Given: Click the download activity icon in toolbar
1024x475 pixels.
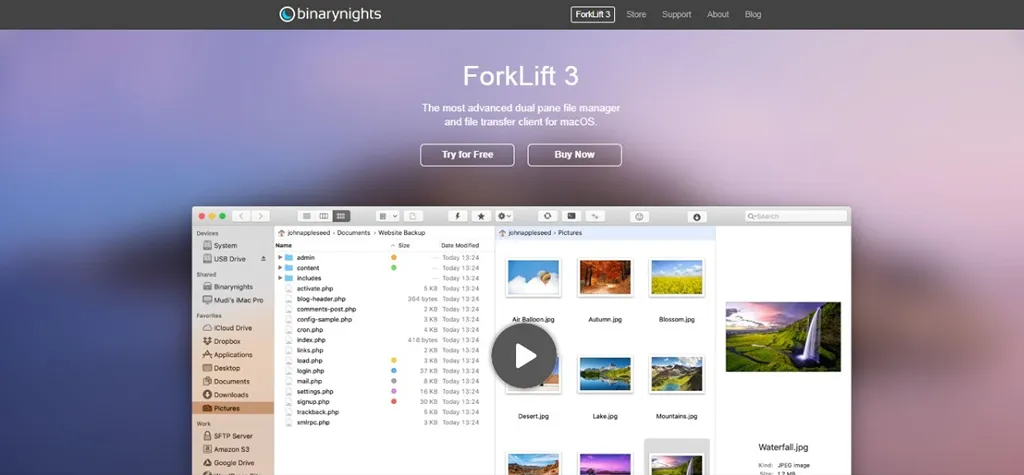Looking at the screenshot, I should point(697,216).
